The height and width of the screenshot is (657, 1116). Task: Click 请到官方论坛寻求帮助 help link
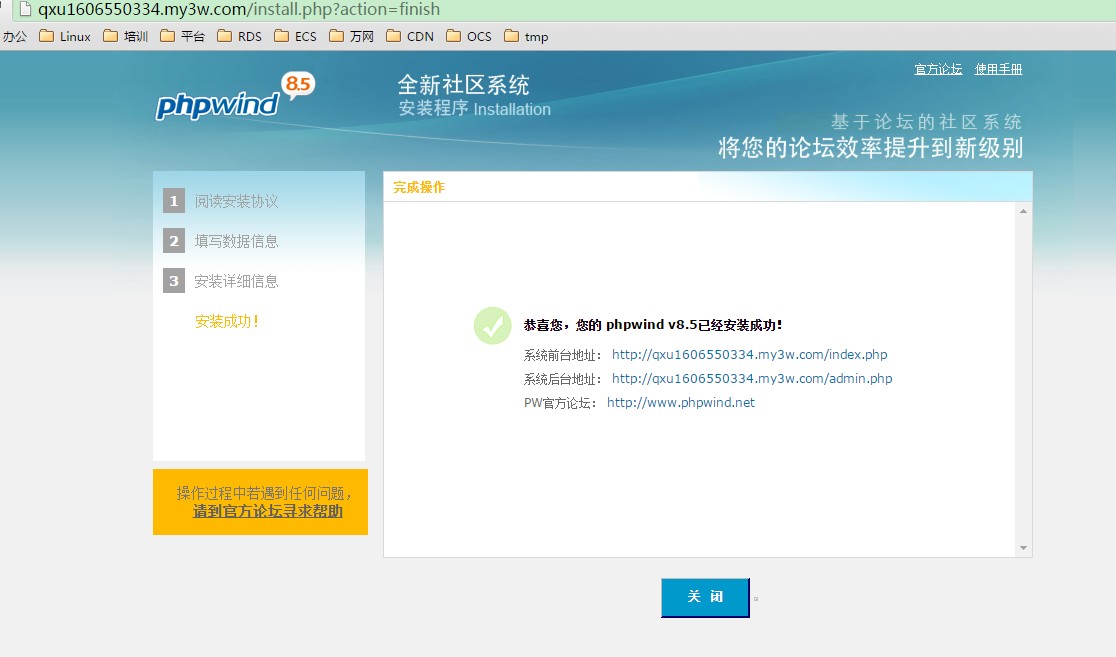[268, 511]
